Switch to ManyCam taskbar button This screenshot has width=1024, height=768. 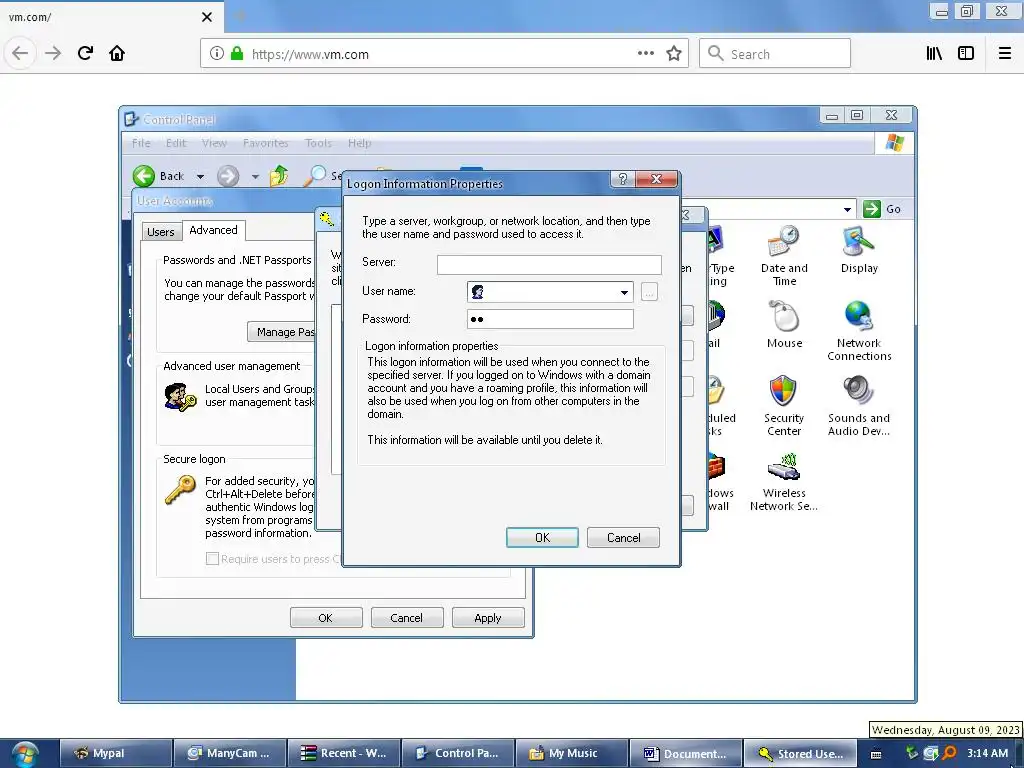[x=230, y=753]
